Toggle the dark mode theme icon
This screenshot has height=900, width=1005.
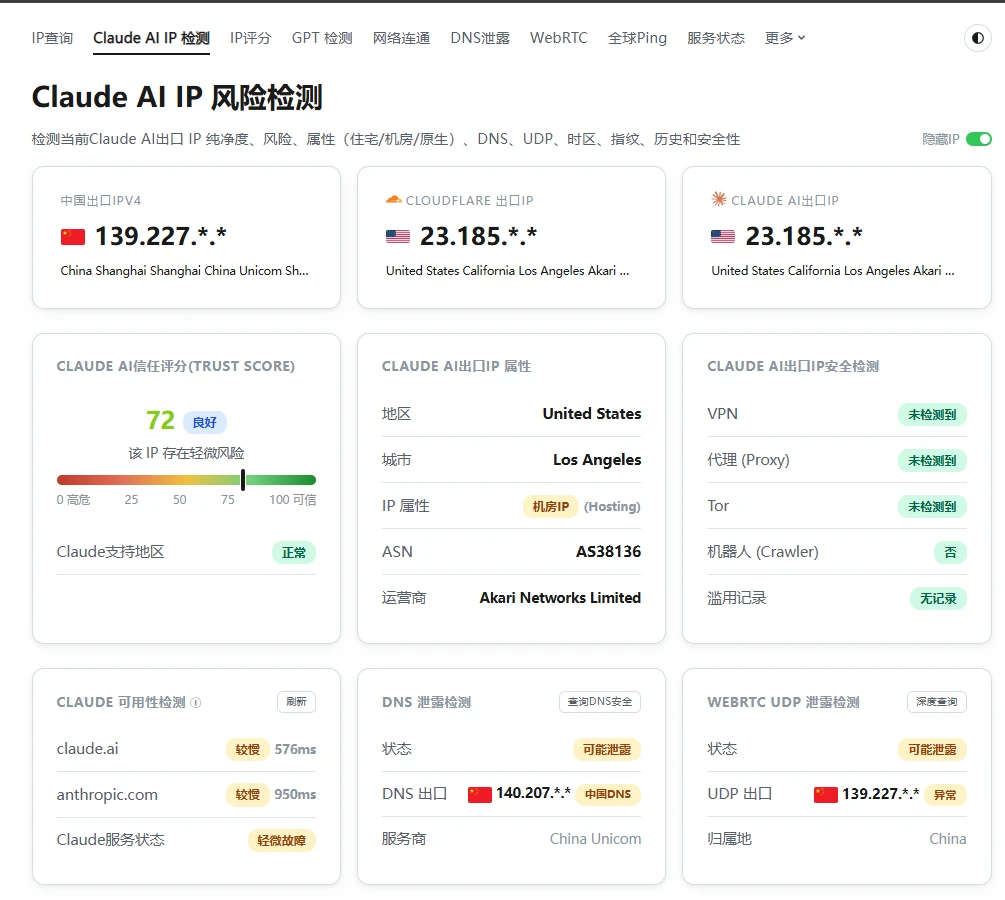click(977, 38)
